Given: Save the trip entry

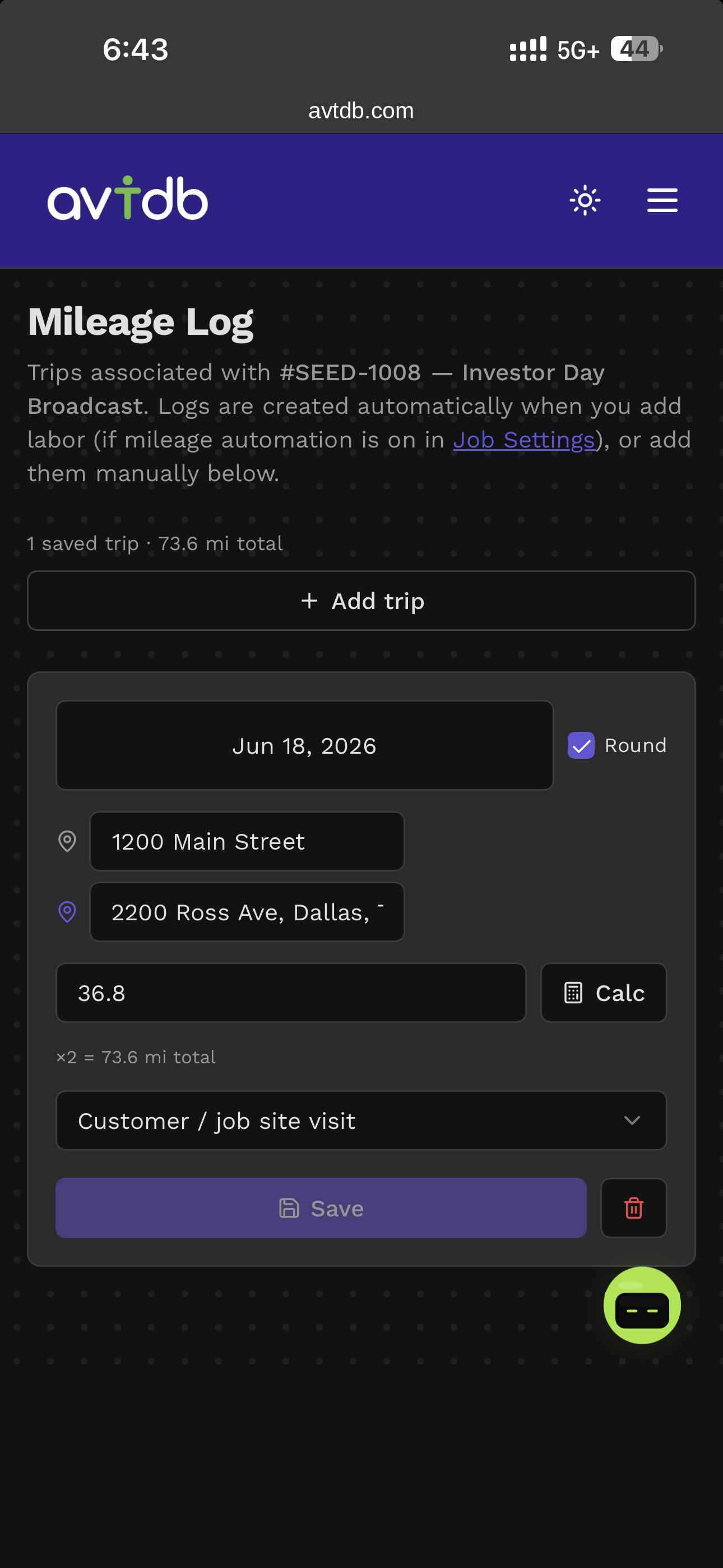Looking at the screenshot, I should coord(321,1207).
